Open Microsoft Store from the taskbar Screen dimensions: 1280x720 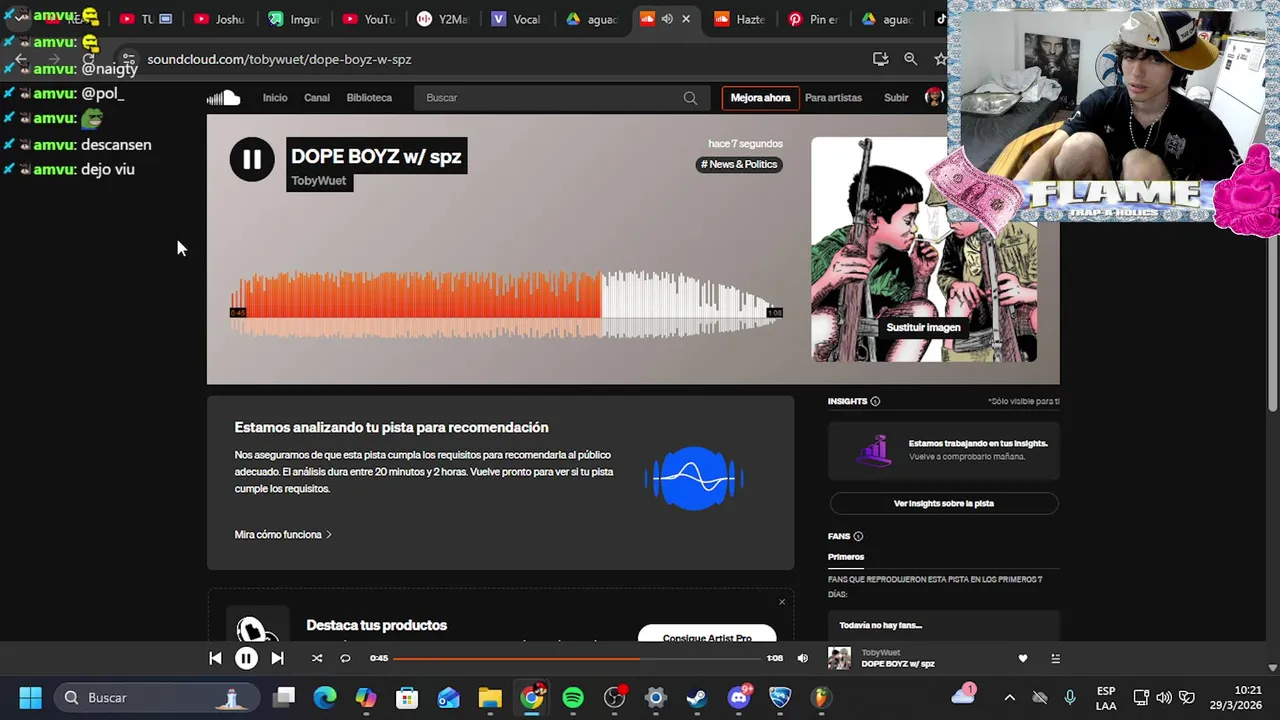coord(407,697)
